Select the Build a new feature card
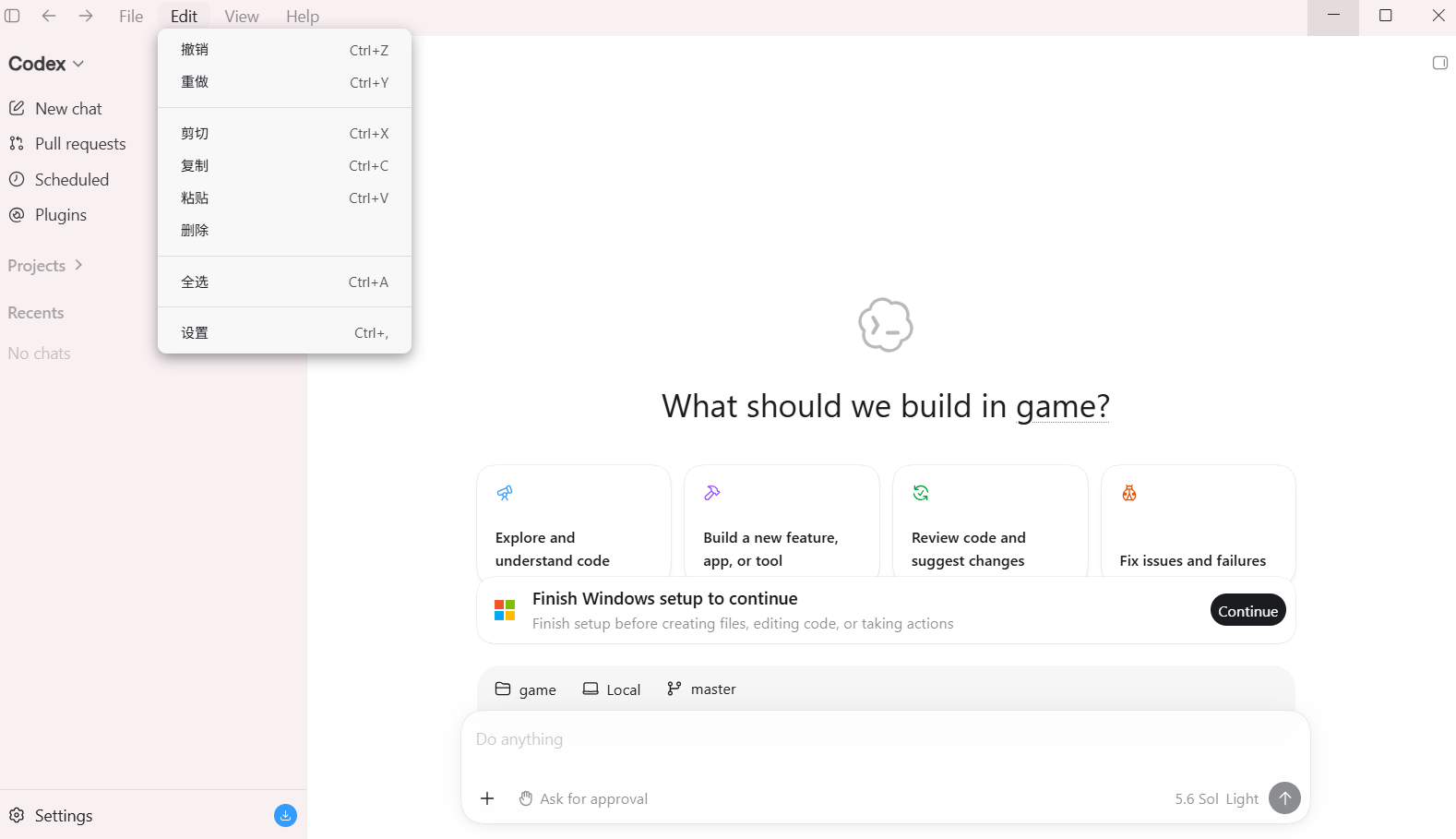The height and width of the screenshot is (839, 1456). 782,521
